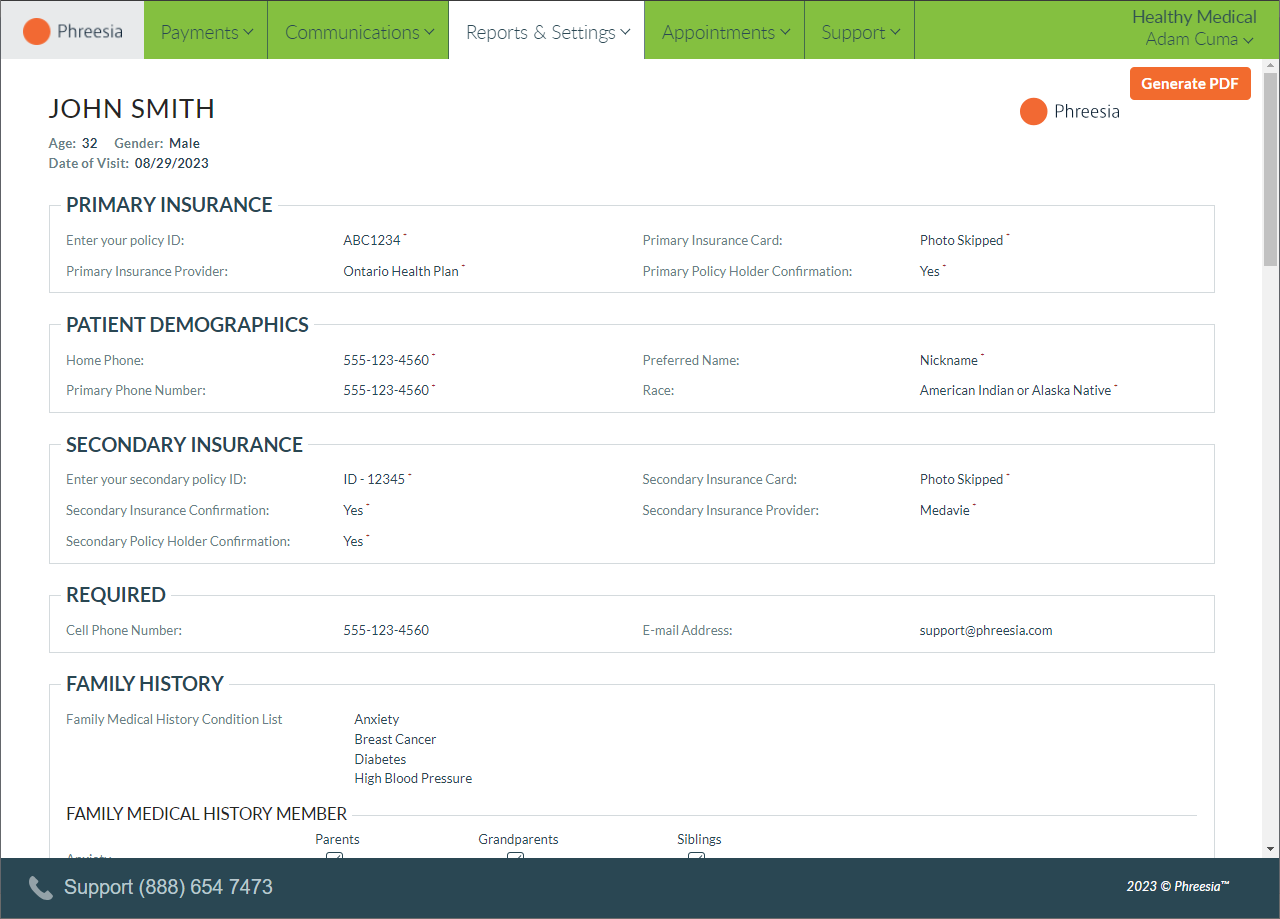Open the Support menu

860,32
